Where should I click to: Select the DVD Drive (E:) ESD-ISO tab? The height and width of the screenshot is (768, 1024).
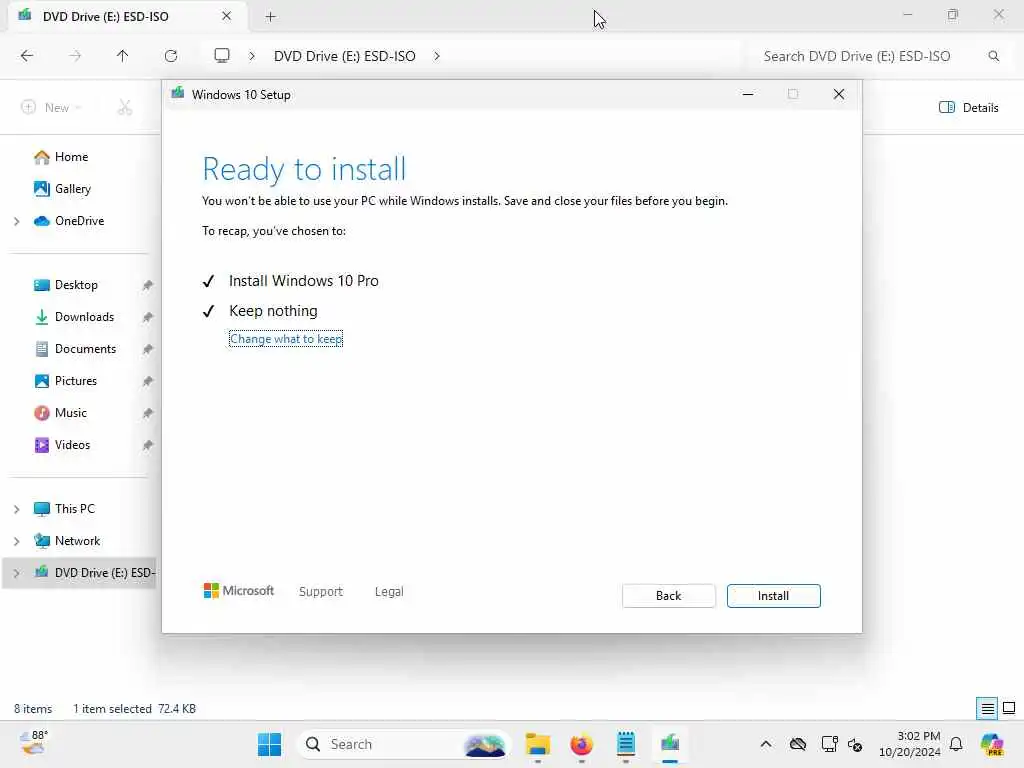coord(106,17)
